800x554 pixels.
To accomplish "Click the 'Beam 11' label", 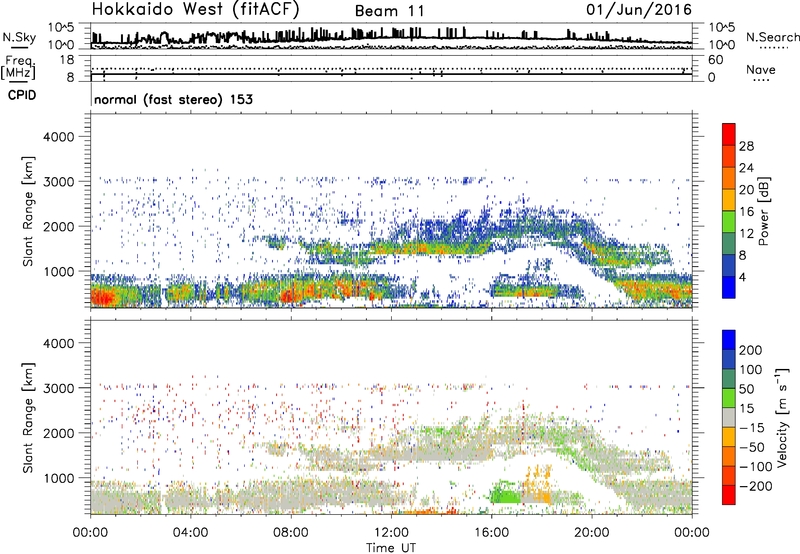I will pos(390,11).
